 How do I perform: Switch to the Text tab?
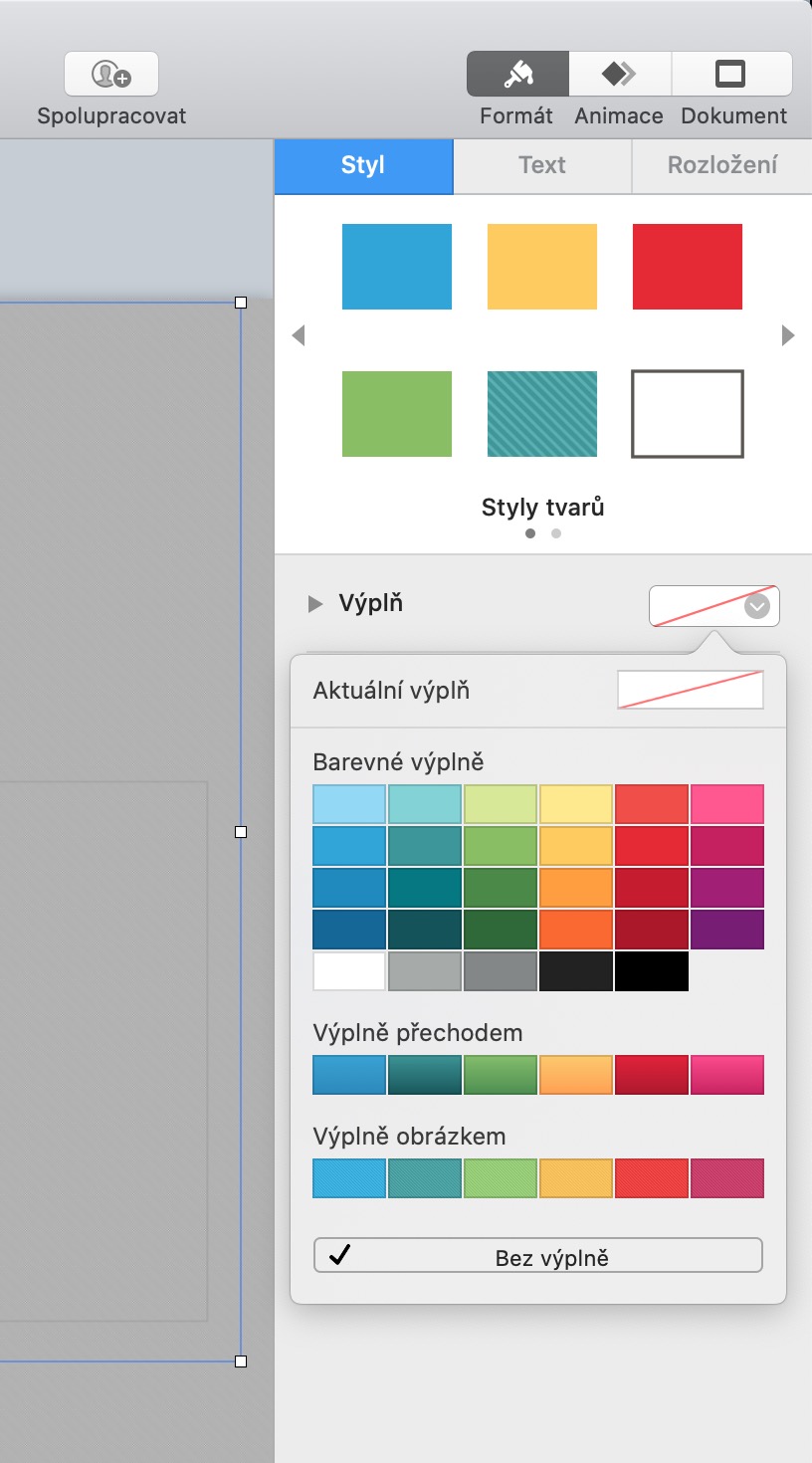542,165
